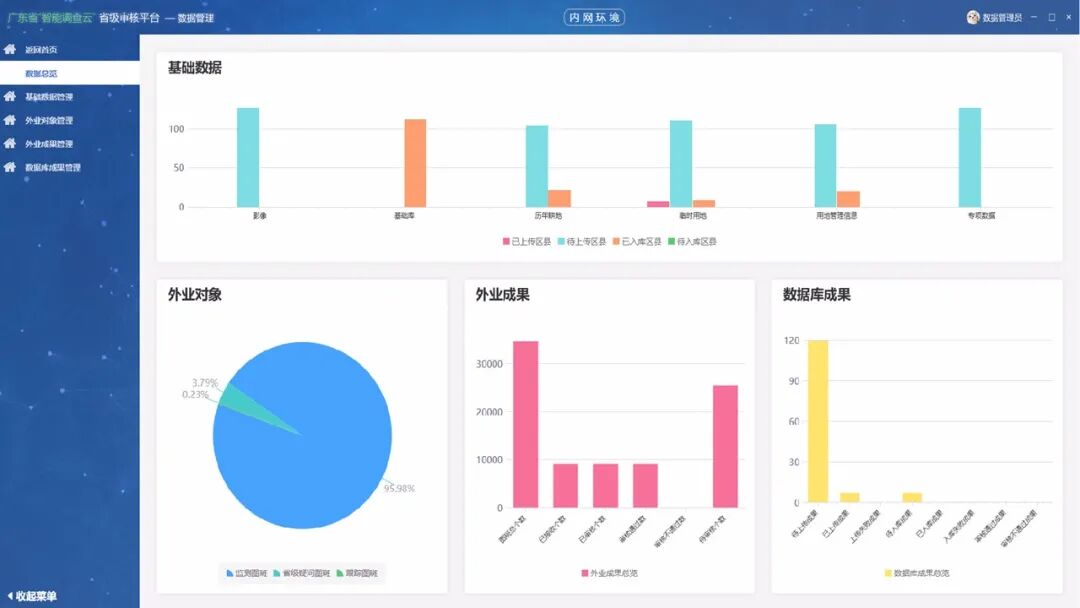The image size is (1080, 608).
Task: Open 基础数据管理 in the sidebar
Action: tap(70, 96)
